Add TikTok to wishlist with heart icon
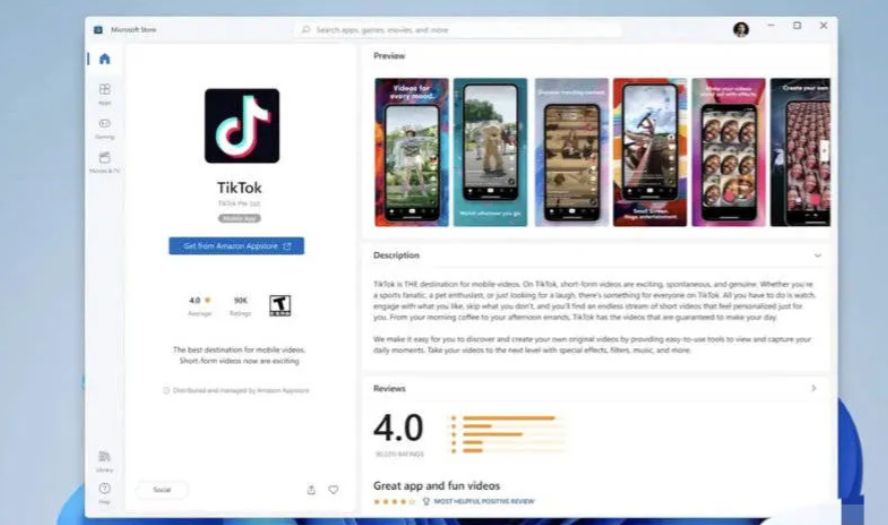This screenshot has width=888, height=525. (334, 490)
